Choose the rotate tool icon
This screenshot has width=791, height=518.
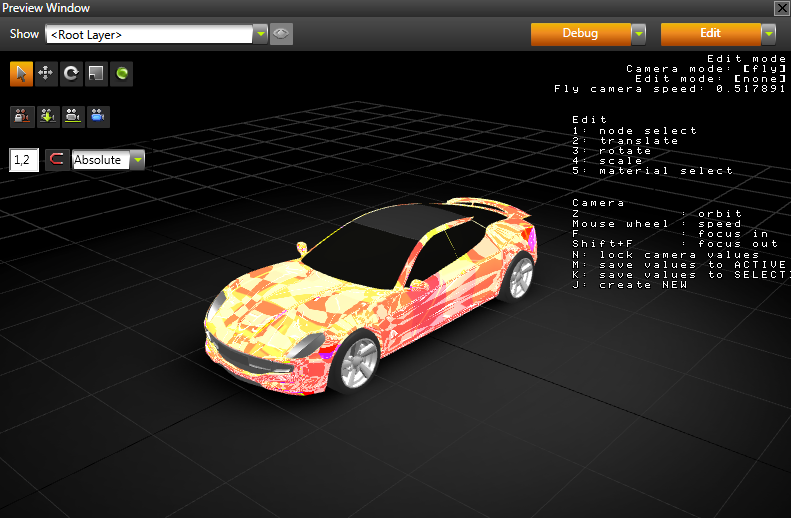71,73
